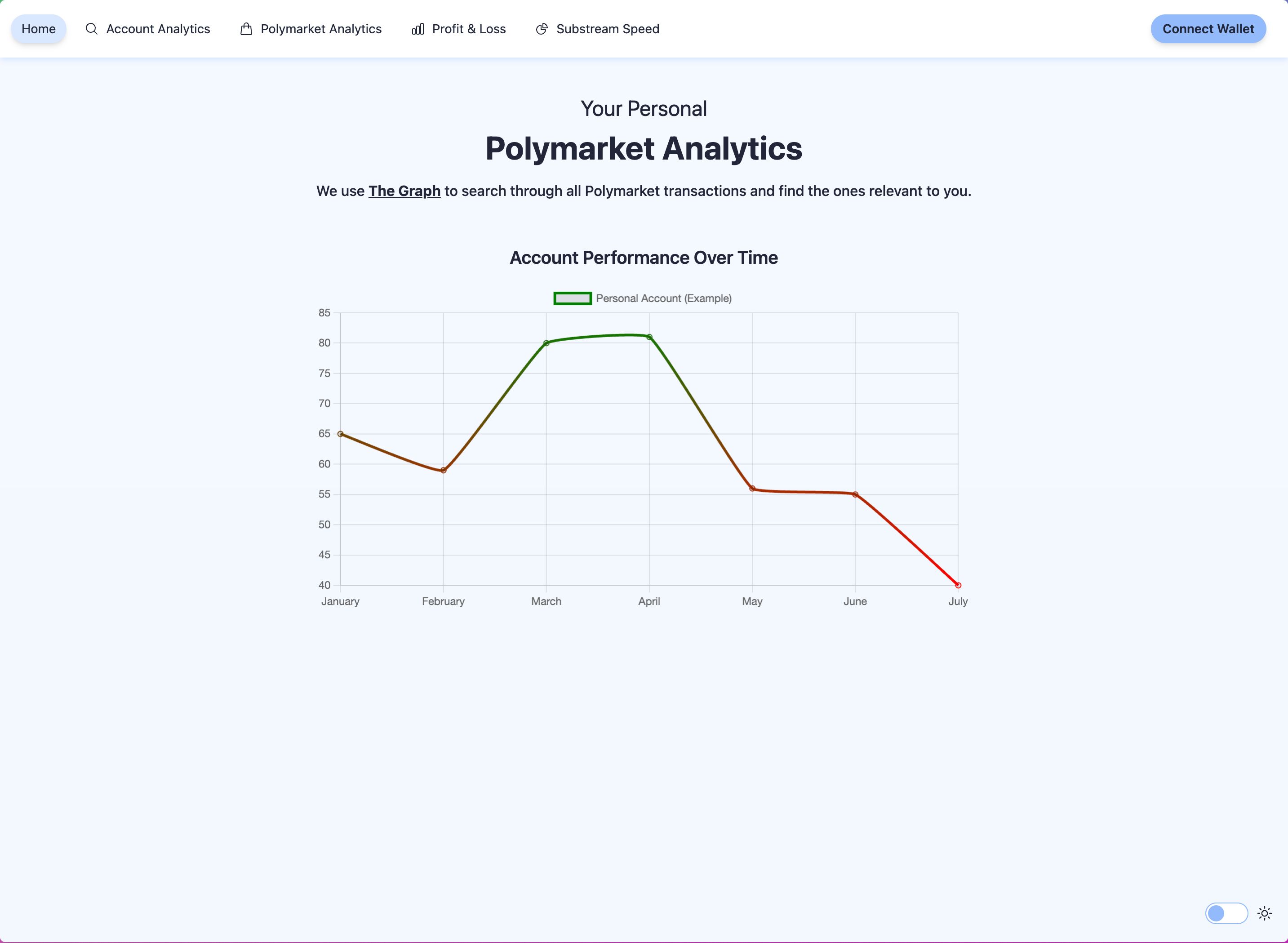Open the Profit & Loss page
Screen dimensions: 1288x943
[x=459, y=28]
